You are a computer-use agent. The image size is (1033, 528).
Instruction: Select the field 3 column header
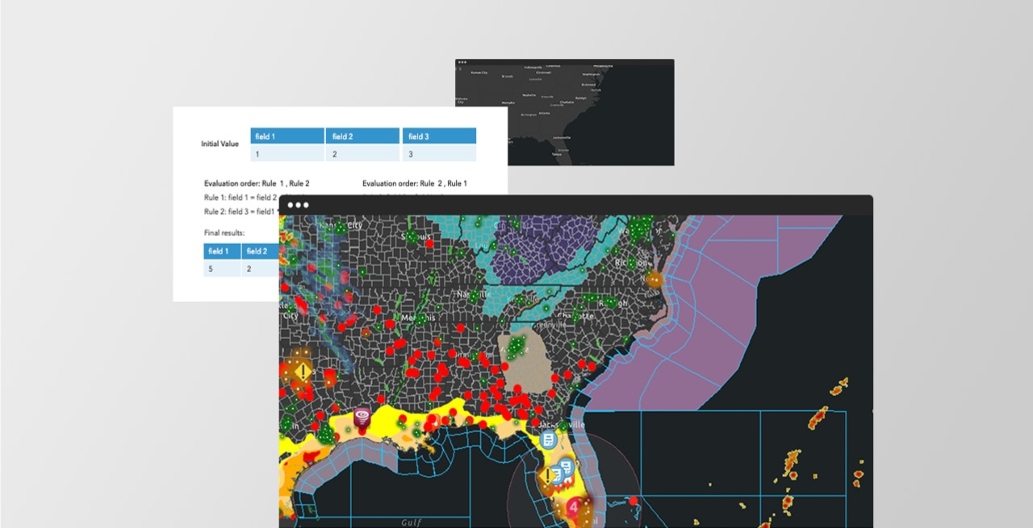[x=439, y=136]
